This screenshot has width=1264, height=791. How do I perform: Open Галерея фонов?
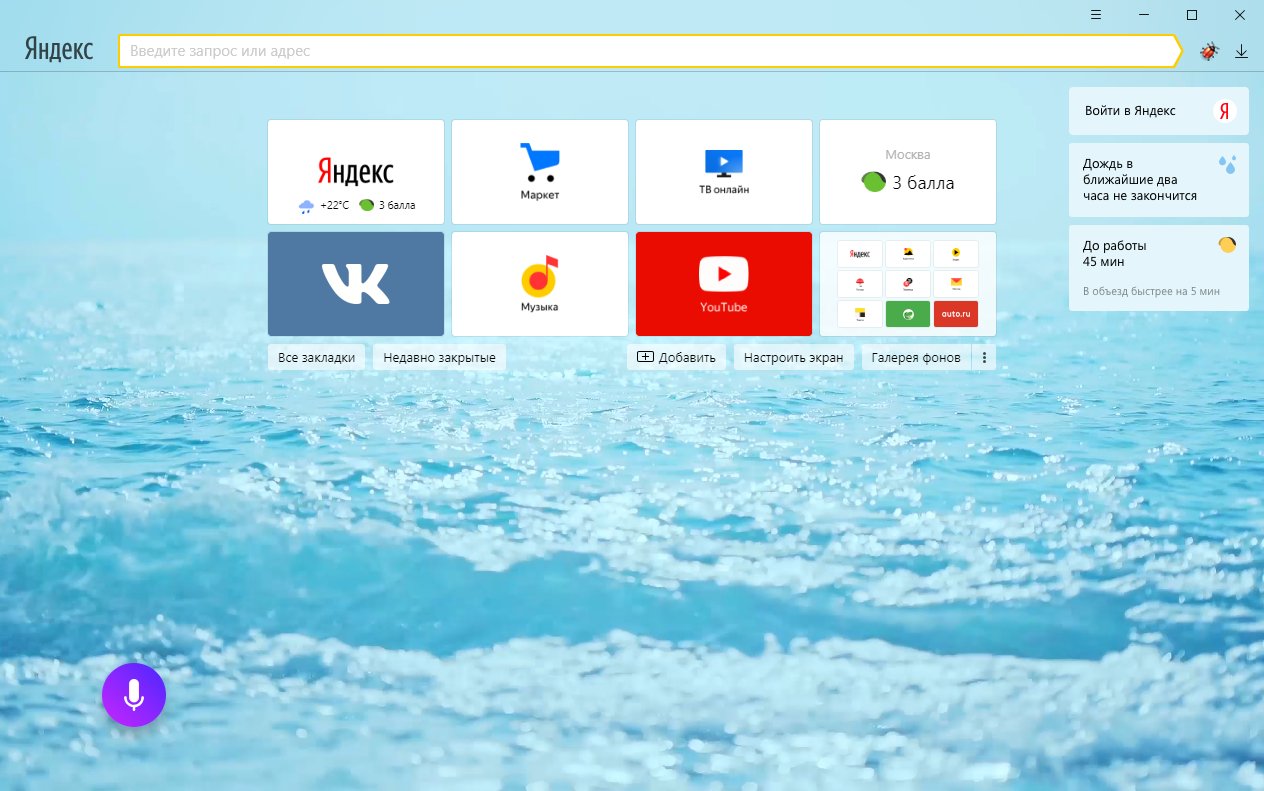click(916, 357)
